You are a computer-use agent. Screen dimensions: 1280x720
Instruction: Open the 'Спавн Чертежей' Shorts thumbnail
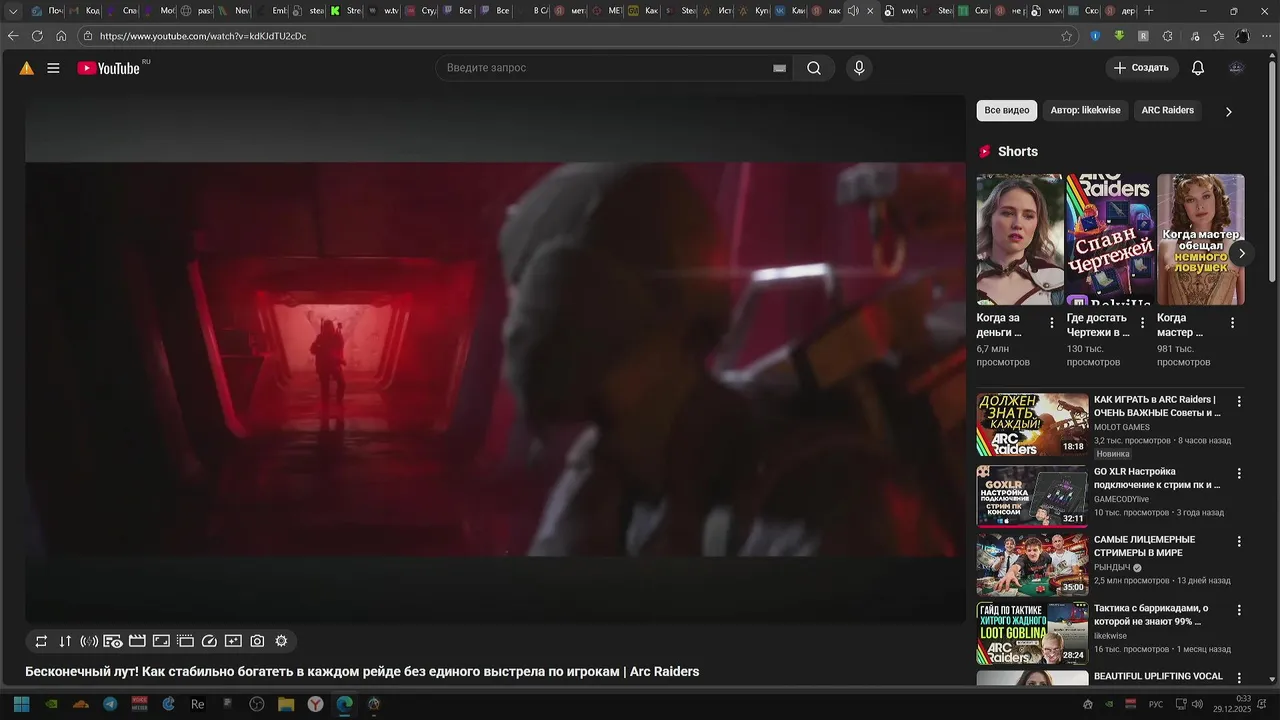click(1110, 239)
